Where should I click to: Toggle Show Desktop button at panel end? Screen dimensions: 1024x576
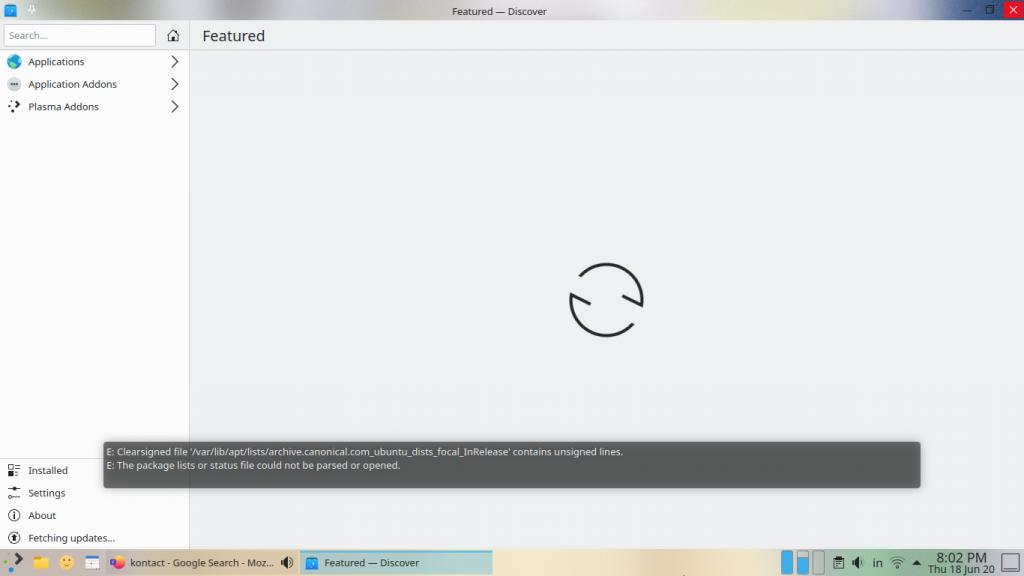[1009, 563]
